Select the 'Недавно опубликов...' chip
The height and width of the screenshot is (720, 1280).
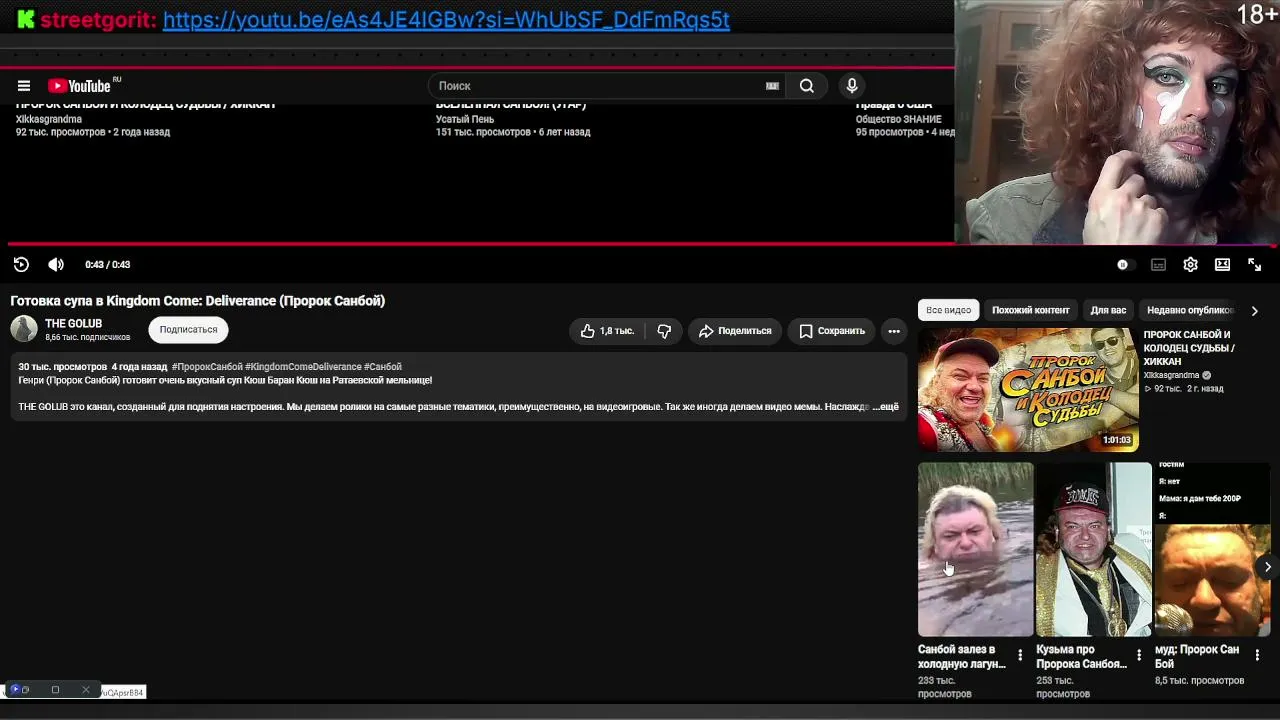[1190, 310]
